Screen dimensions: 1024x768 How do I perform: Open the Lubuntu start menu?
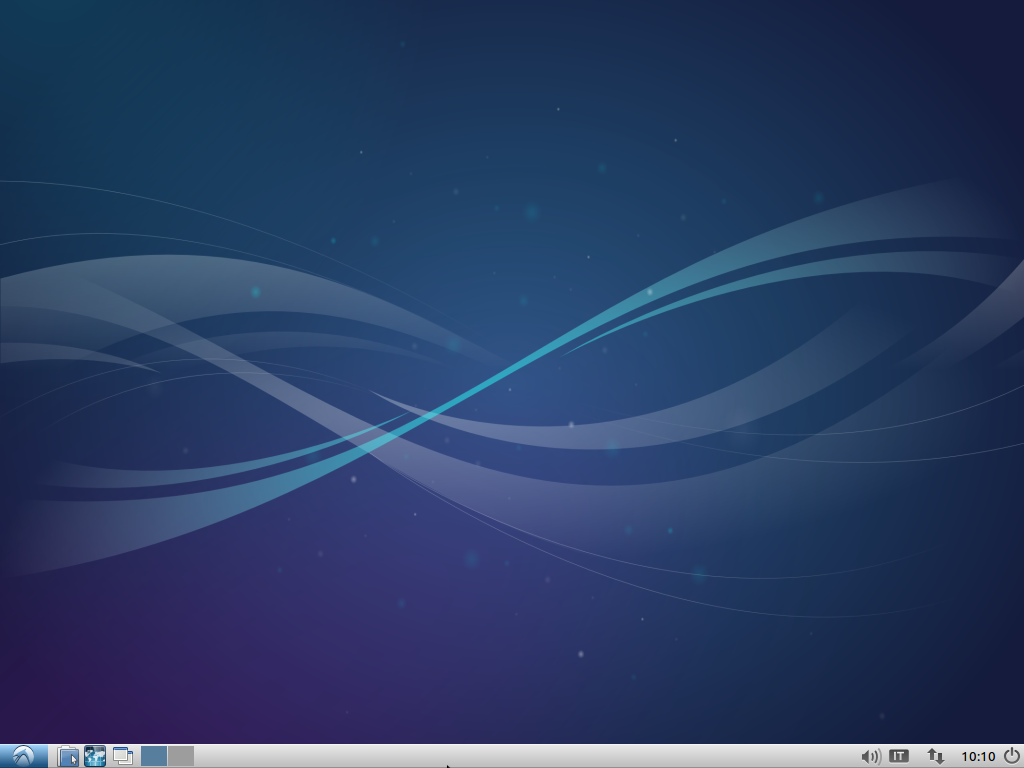point(24,756)
